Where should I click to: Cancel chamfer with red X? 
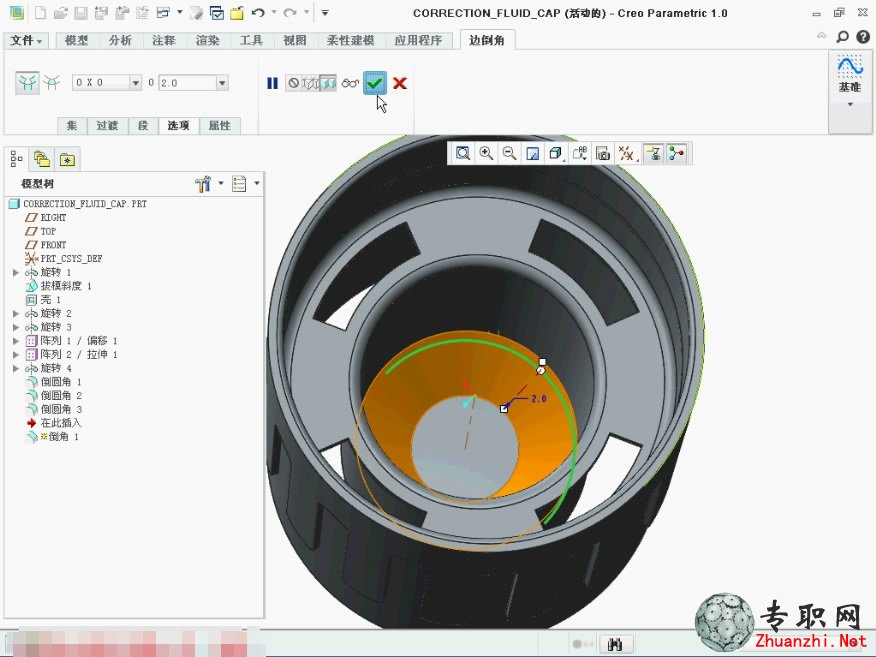[x=399, y=83]
